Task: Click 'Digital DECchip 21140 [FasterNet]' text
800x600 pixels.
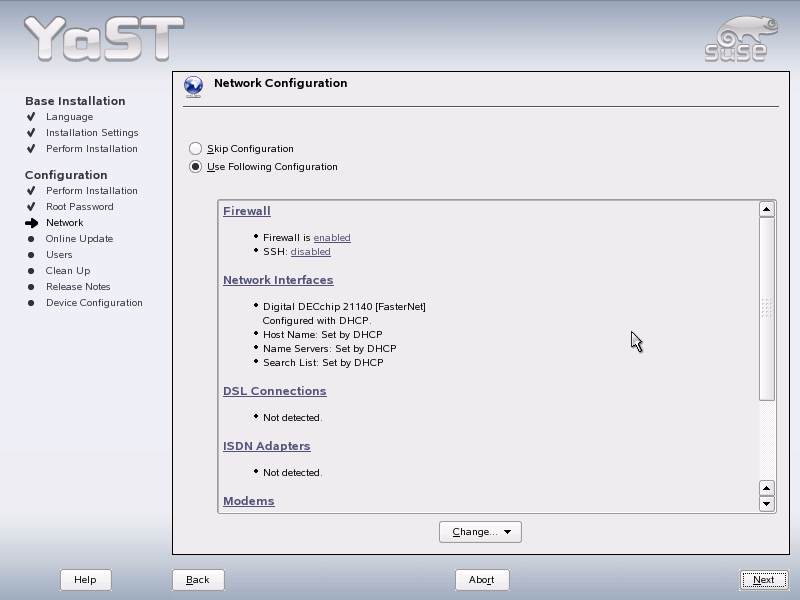Action: pos(344,307)
